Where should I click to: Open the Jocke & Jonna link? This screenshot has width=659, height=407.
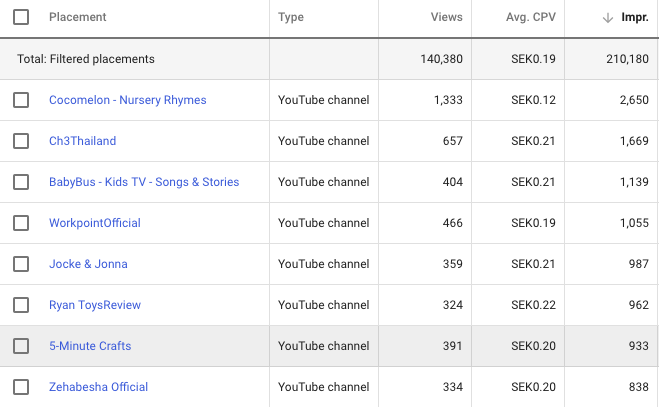coord(88,264)
